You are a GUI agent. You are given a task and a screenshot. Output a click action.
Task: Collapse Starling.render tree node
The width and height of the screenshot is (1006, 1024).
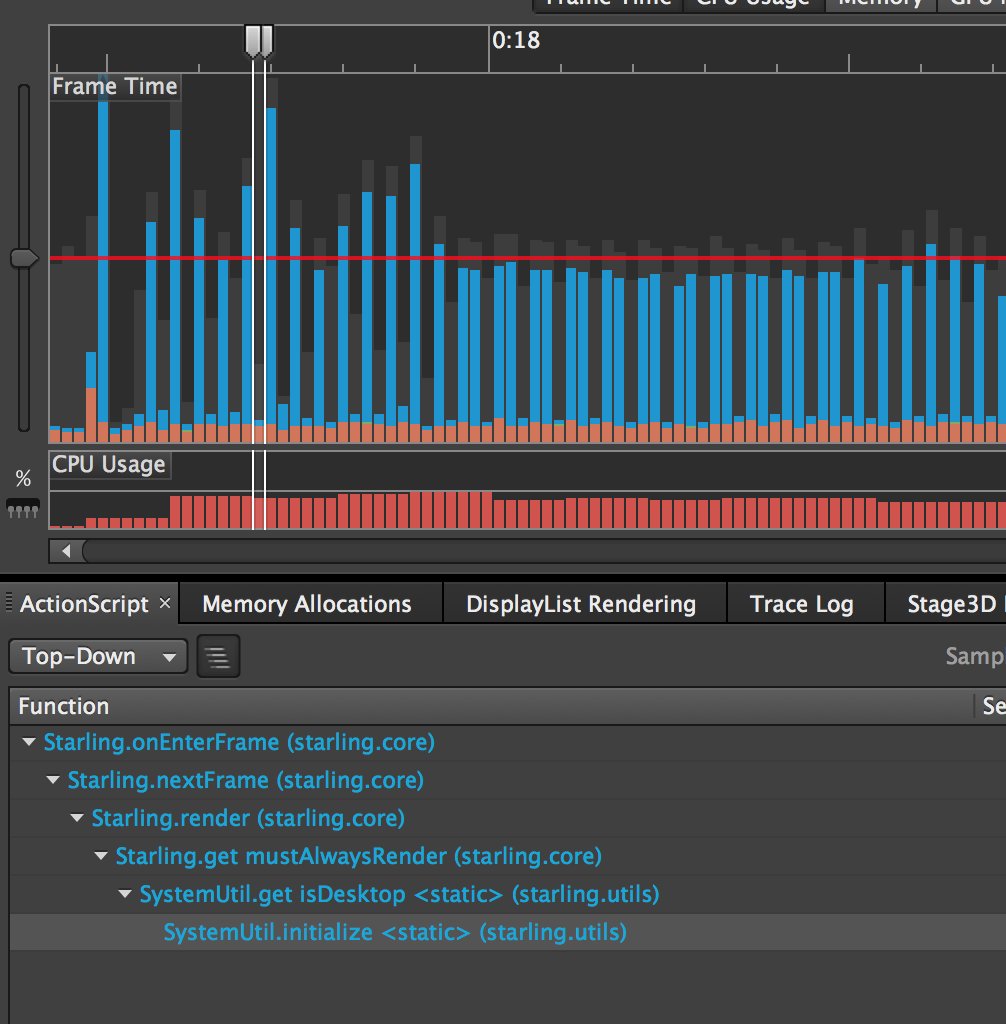[77, 818]
